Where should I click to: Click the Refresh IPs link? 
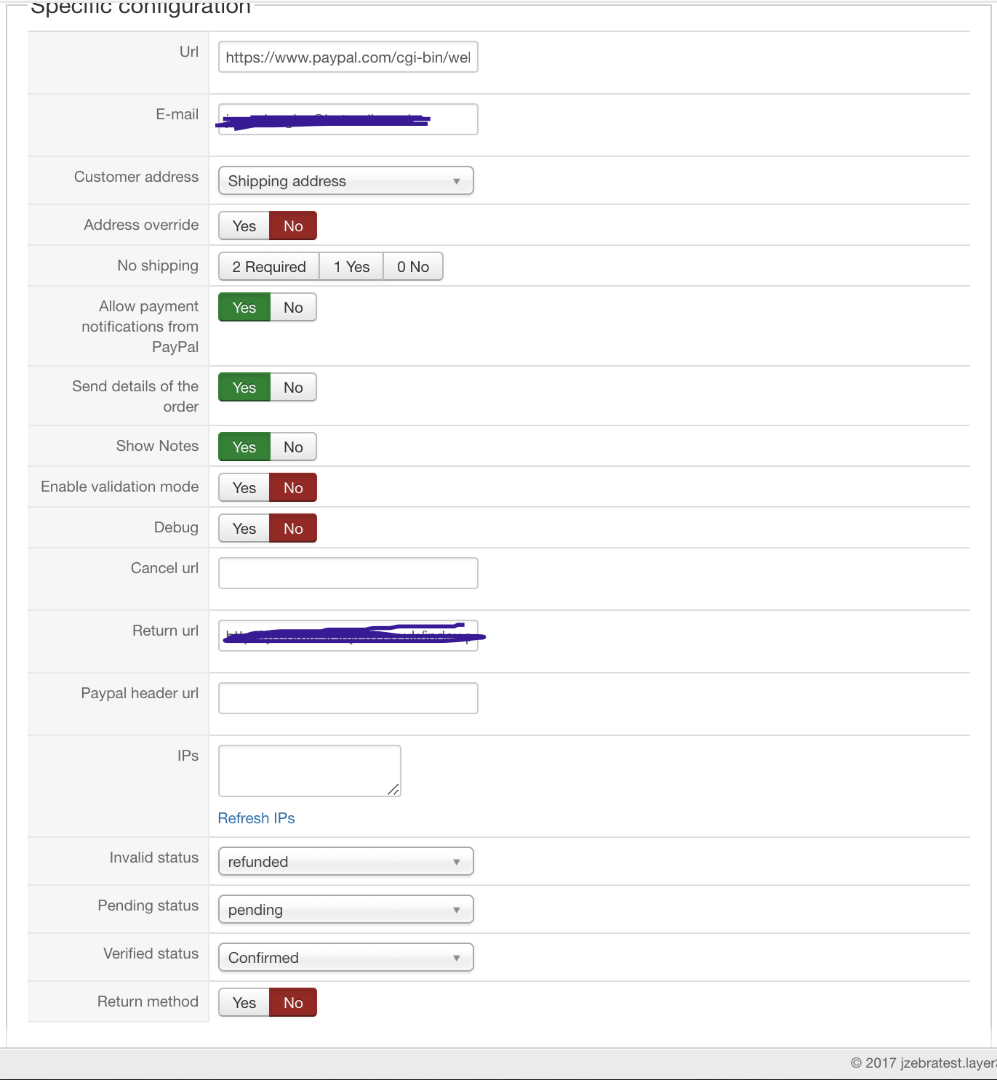tap(256, 818)
